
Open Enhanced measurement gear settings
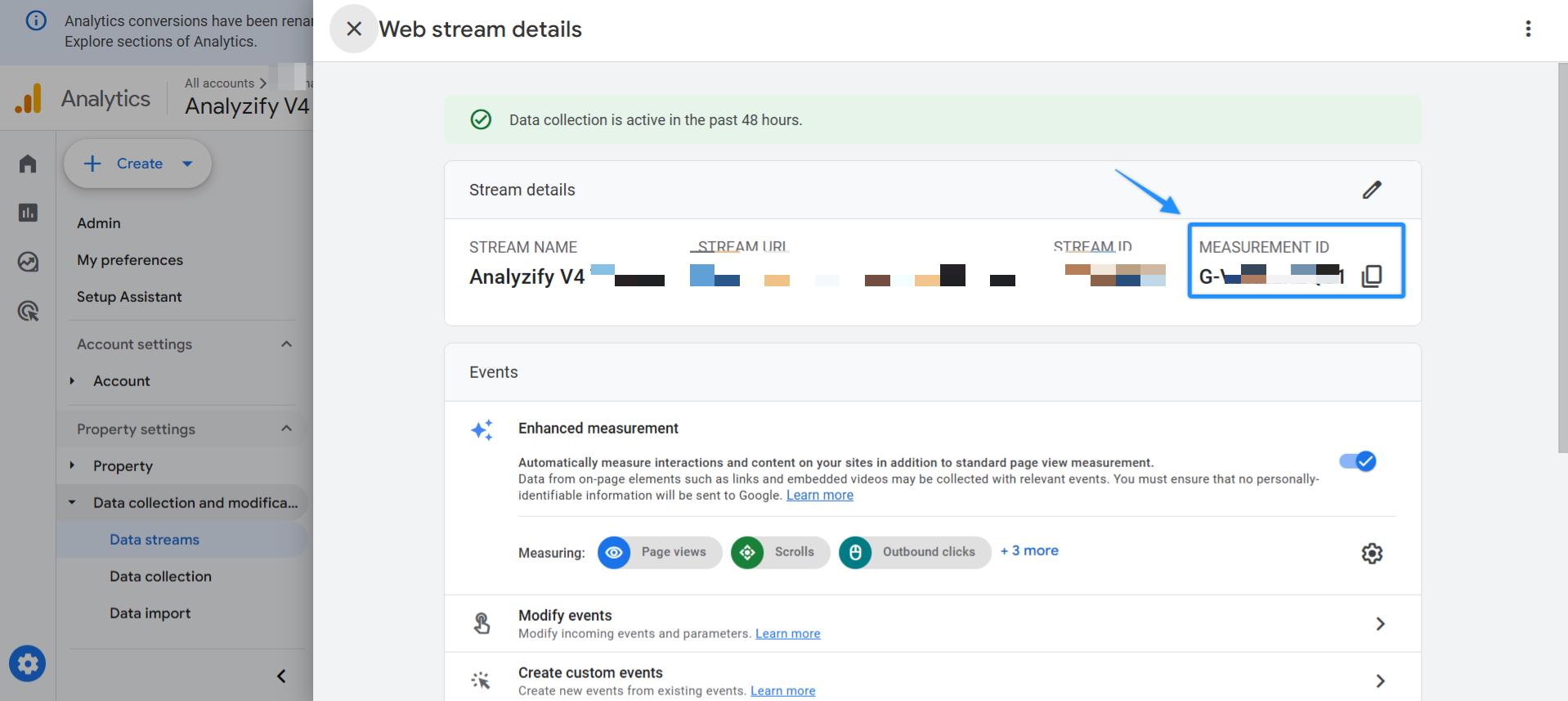[1372, 553]
